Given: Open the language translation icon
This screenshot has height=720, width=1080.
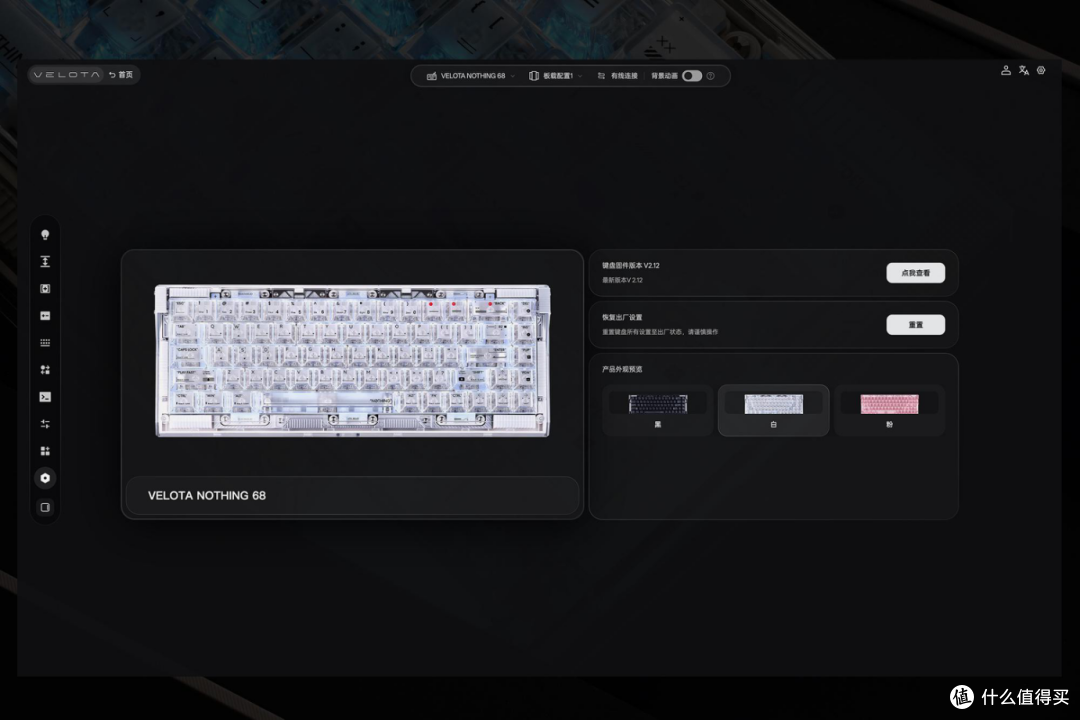Looking at the screenshot, I should pos(1024,70).
